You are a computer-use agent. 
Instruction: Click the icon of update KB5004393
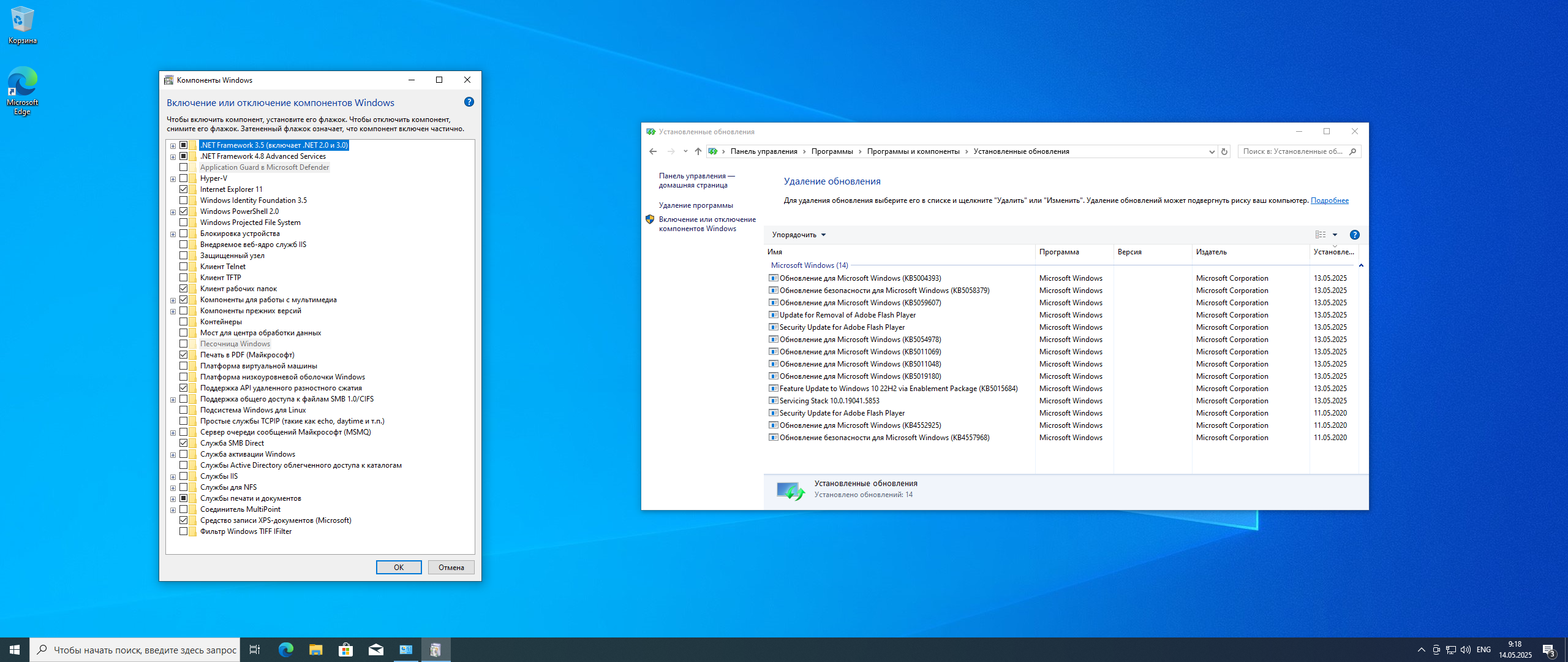774,278
